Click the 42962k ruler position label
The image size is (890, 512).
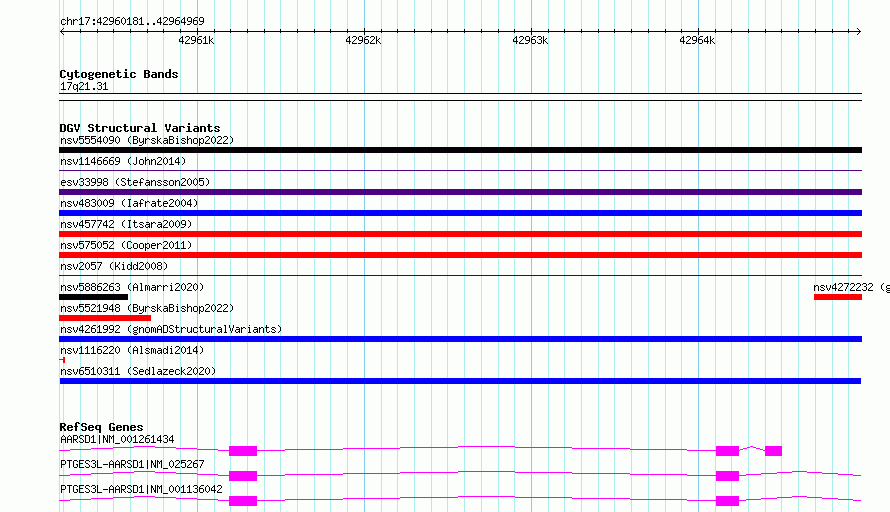363,40
